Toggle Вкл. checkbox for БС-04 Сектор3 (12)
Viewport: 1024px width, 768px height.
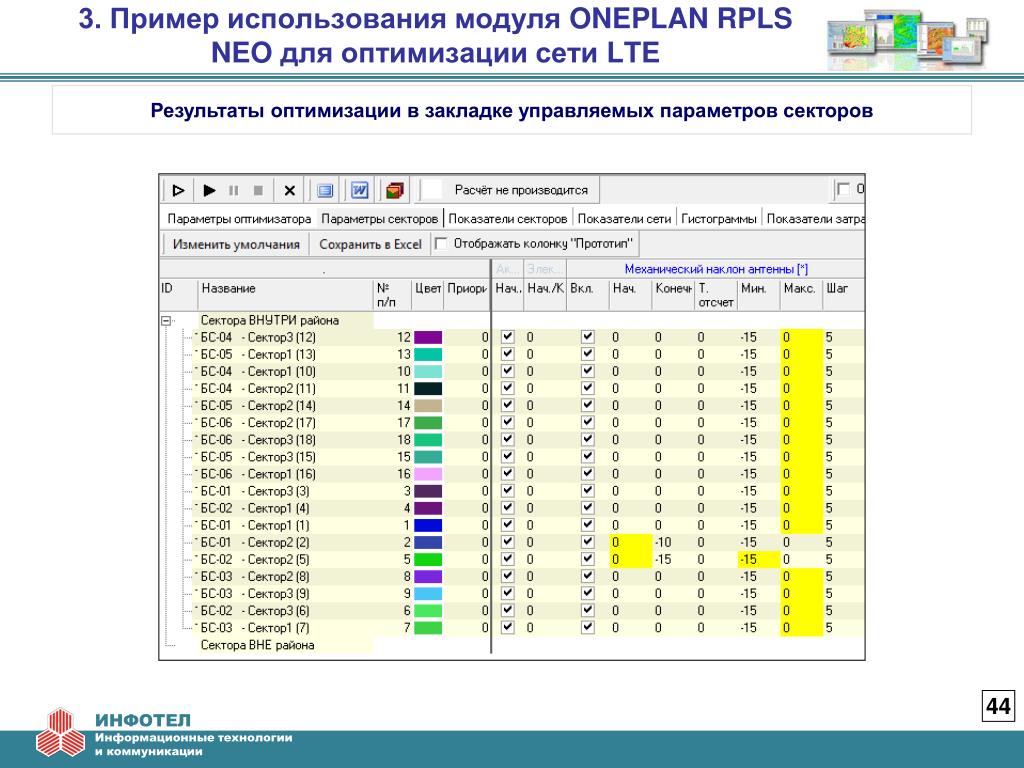click(588, 337)
